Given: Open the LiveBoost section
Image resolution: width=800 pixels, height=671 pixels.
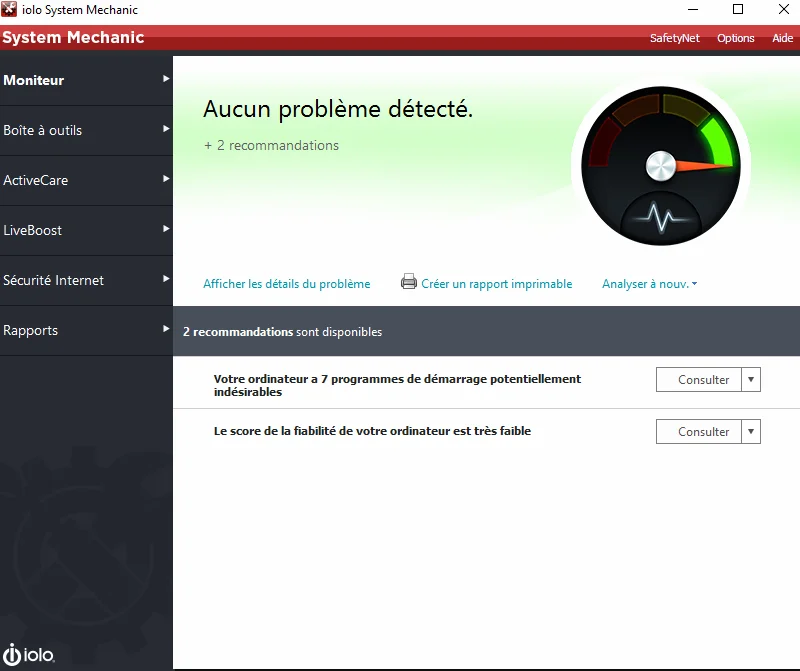Looking at the screenshot, I should [86, 231].
